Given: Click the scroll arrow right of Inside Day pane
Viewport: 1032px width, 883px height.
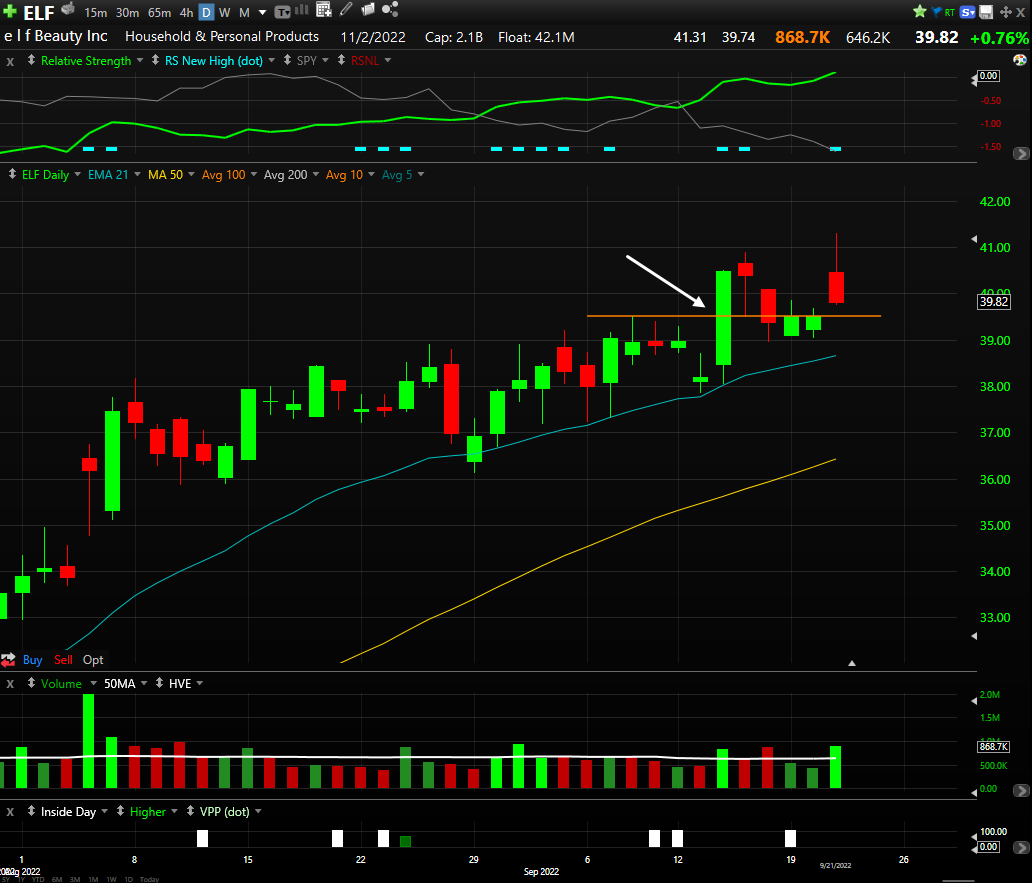Looking at the screenshot, I should click(1021, 849).
